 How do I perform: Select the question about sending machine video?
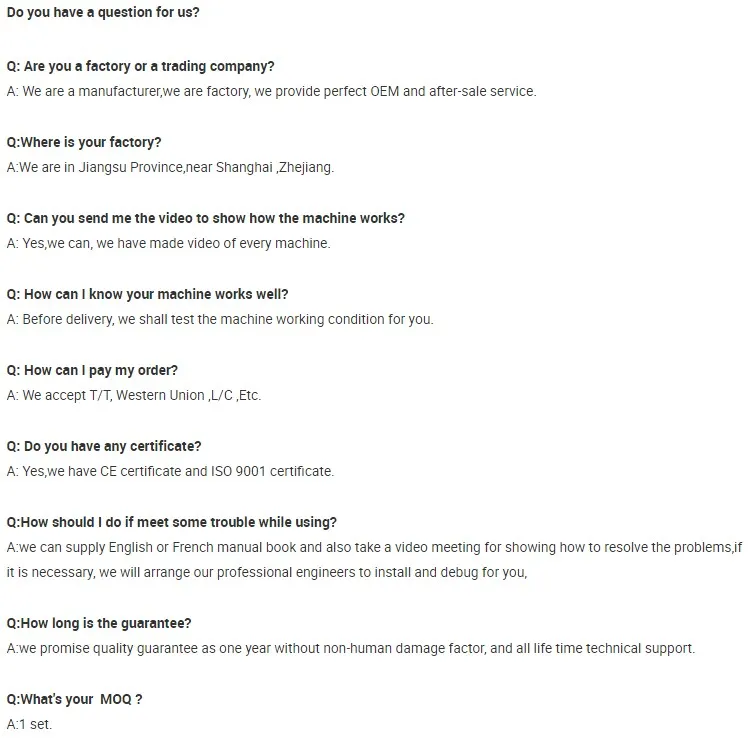click(205, 218)
